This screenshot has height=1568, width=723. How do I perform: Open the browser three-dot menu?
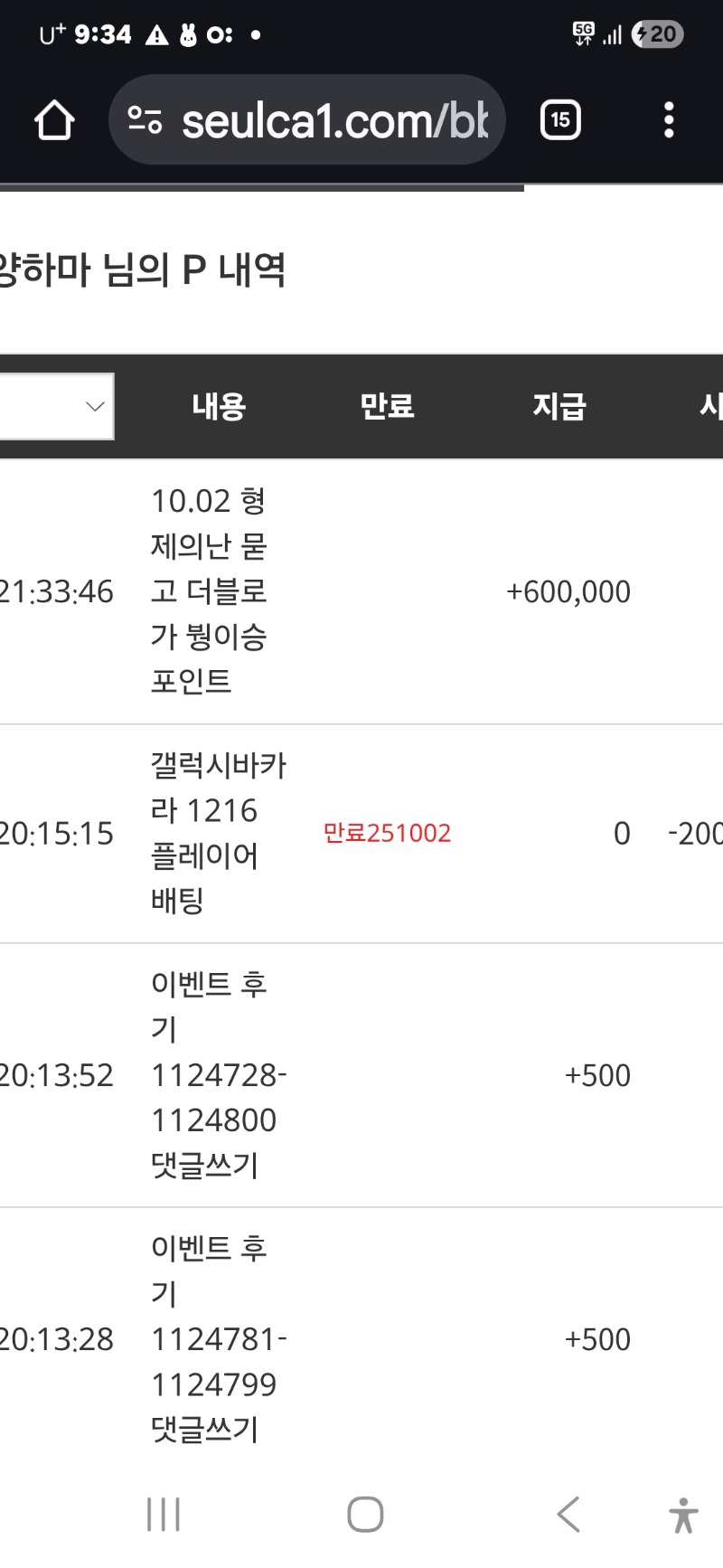[669, 120]
